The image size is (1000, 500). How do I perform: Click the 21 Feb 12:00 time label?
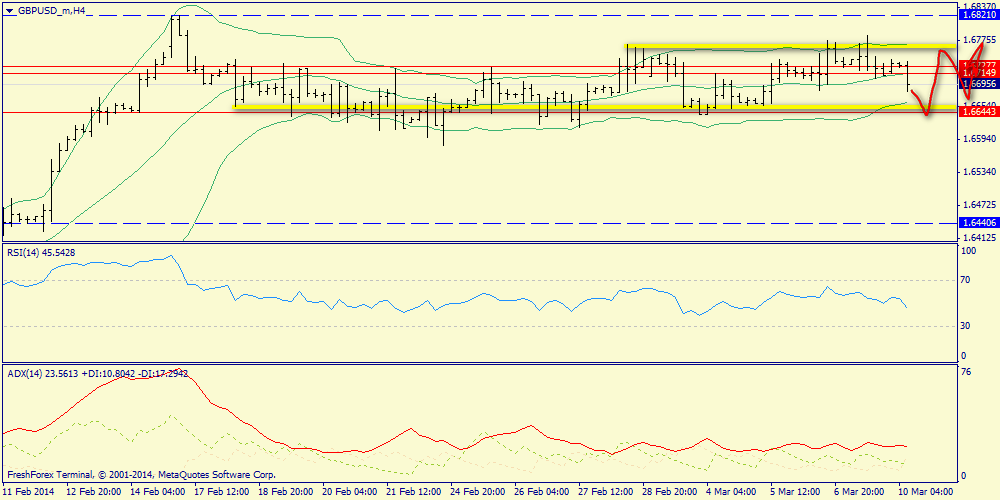(x=412, y=492)
